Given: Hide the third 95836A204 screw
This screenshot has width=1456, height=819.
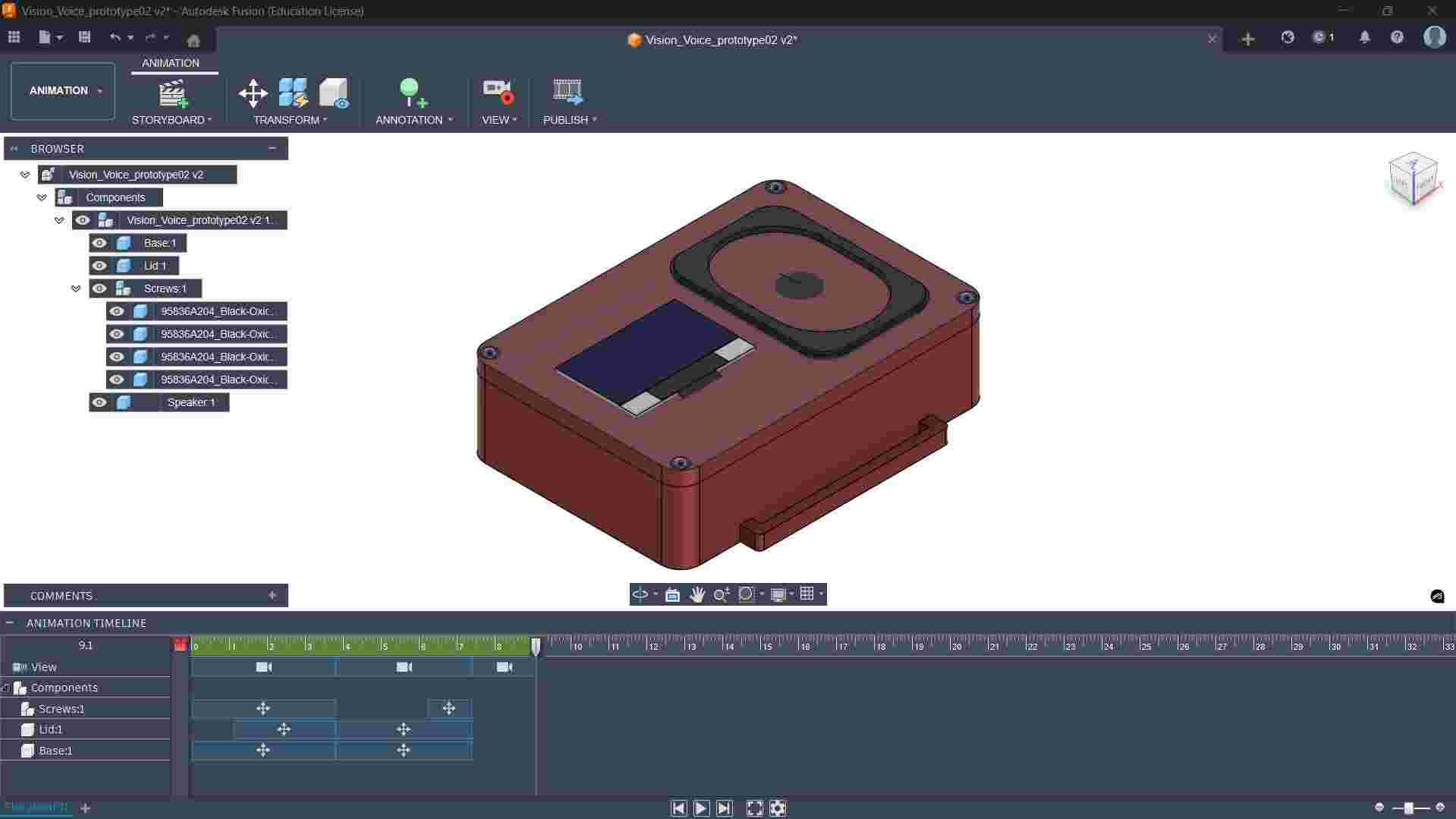Looking at the screenshot, I should (x=117, y=357).
